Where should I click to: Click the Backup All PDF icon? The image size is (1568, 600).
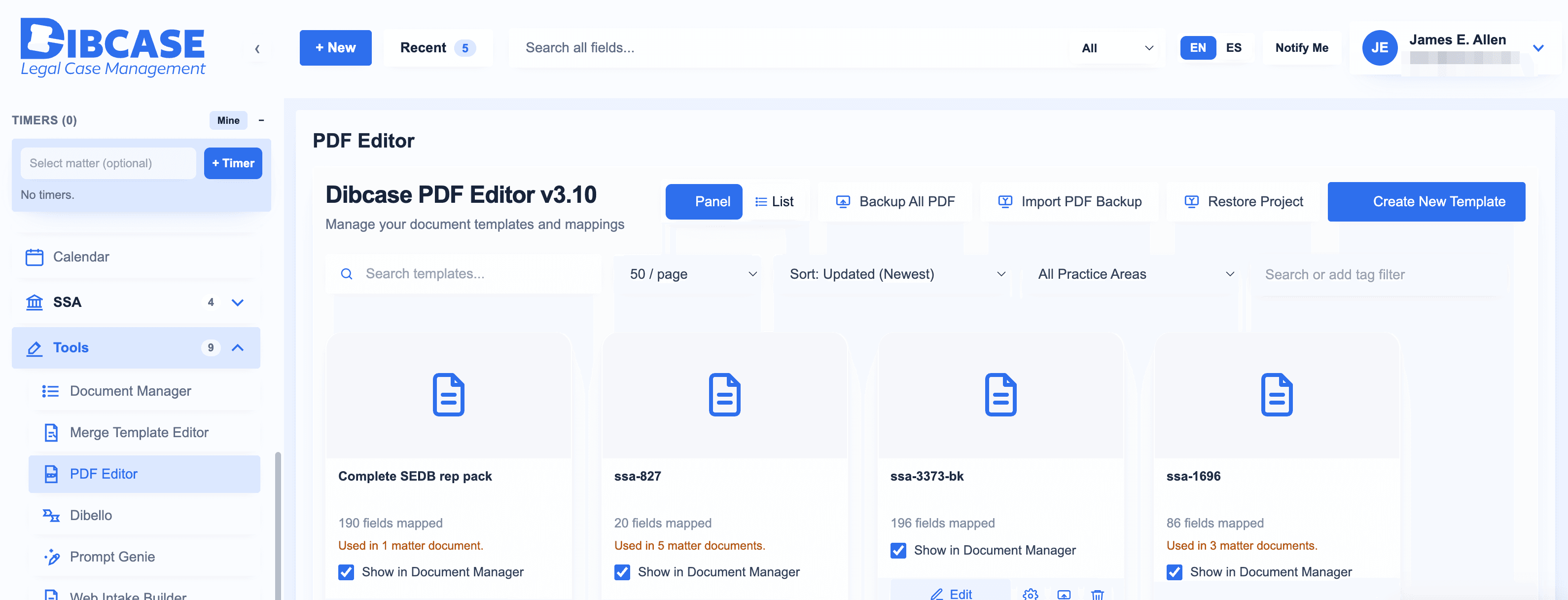click(843, 202)
